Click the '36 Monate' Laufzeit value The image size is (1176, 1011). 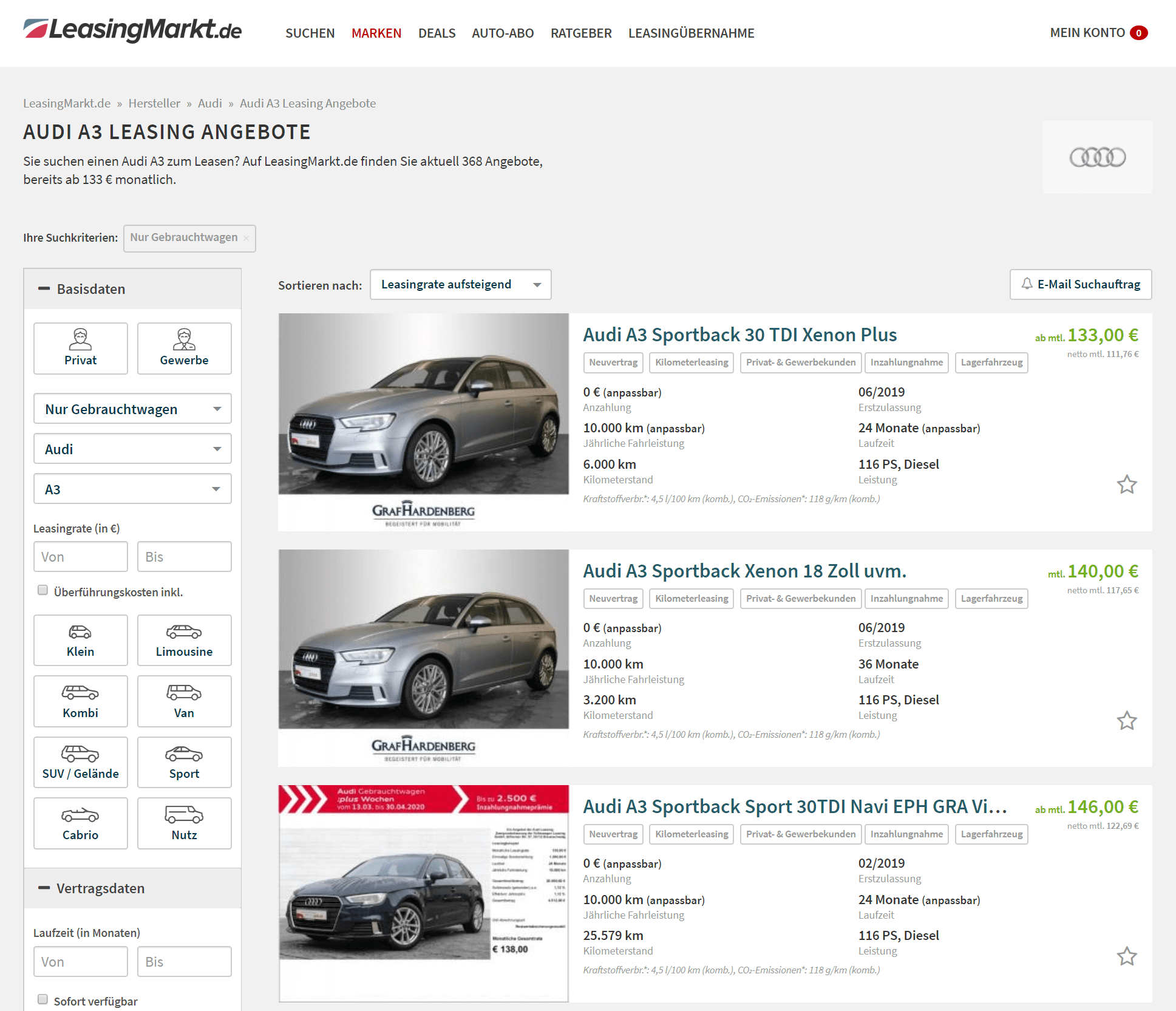[x=888, y=664]
